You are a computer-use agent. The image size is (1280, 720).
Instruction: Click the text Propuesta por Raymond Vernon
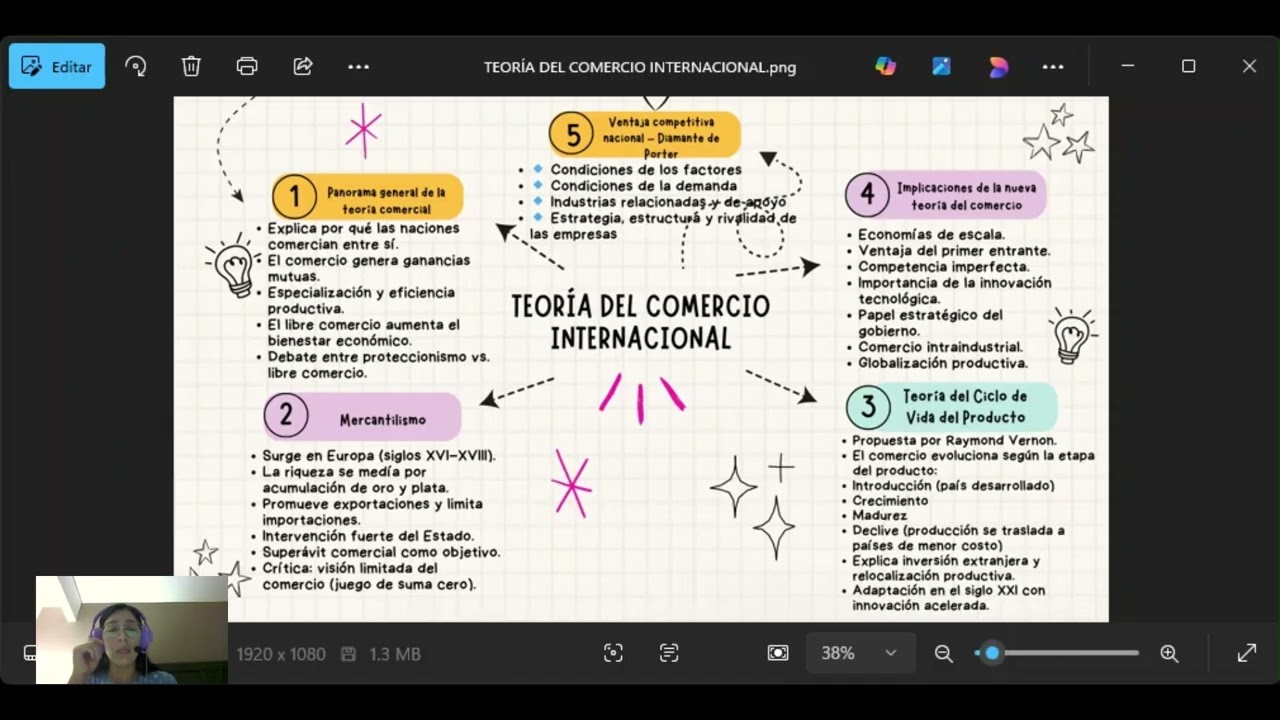954,440
